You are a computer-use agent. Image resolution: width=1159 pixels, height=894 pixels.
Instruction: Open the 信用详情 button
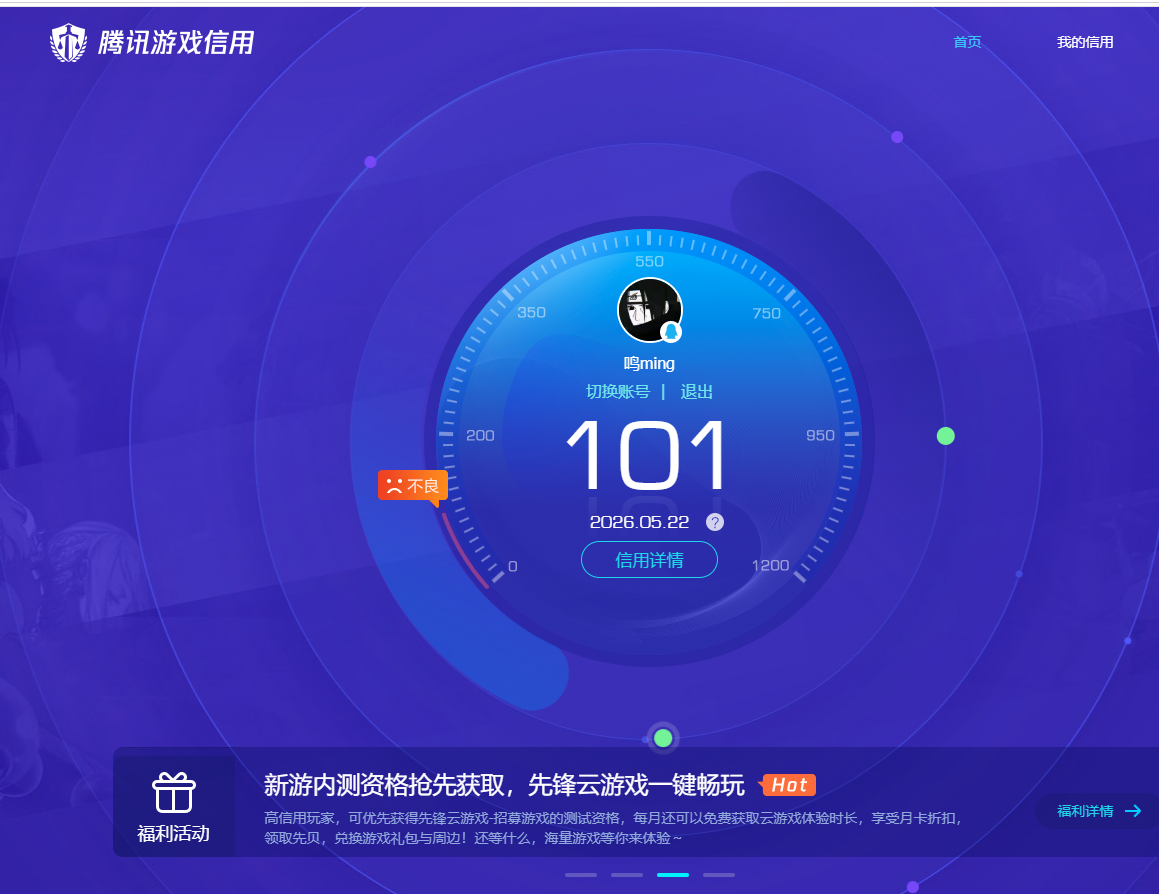click(649, 560)
